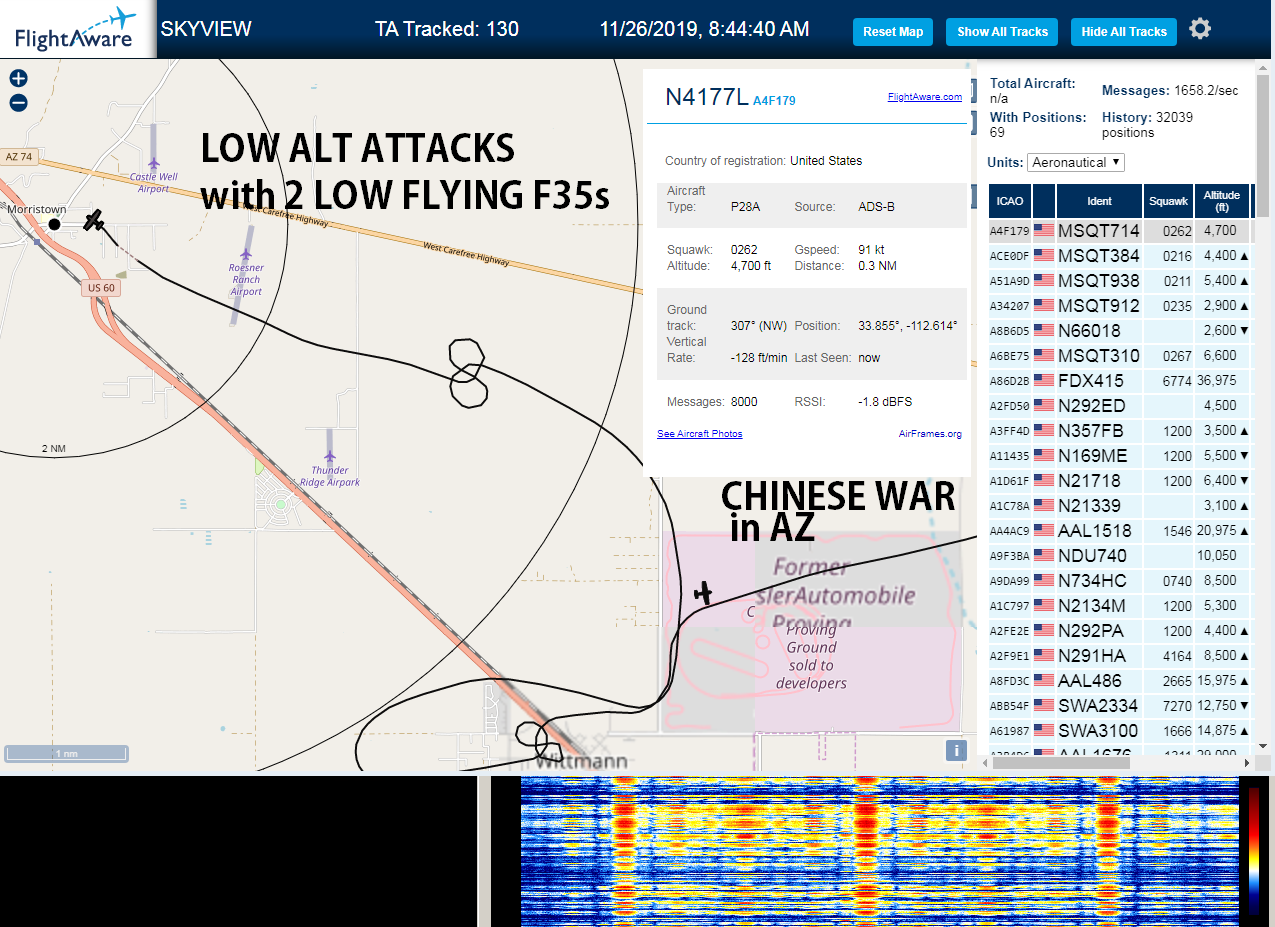Viewport: 1275px width, 927px height.
Task: Select the N357FB row
Action: (x=1120, y=430)
